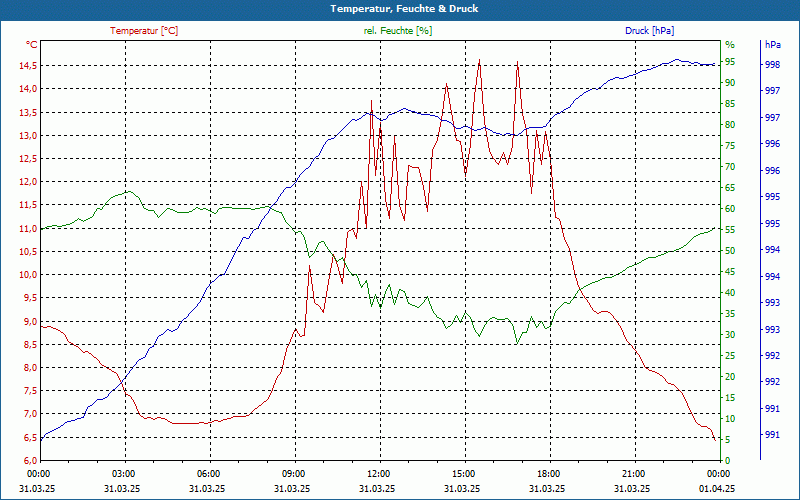Click the pressure axis value "998"

click(x=772, y=65)
